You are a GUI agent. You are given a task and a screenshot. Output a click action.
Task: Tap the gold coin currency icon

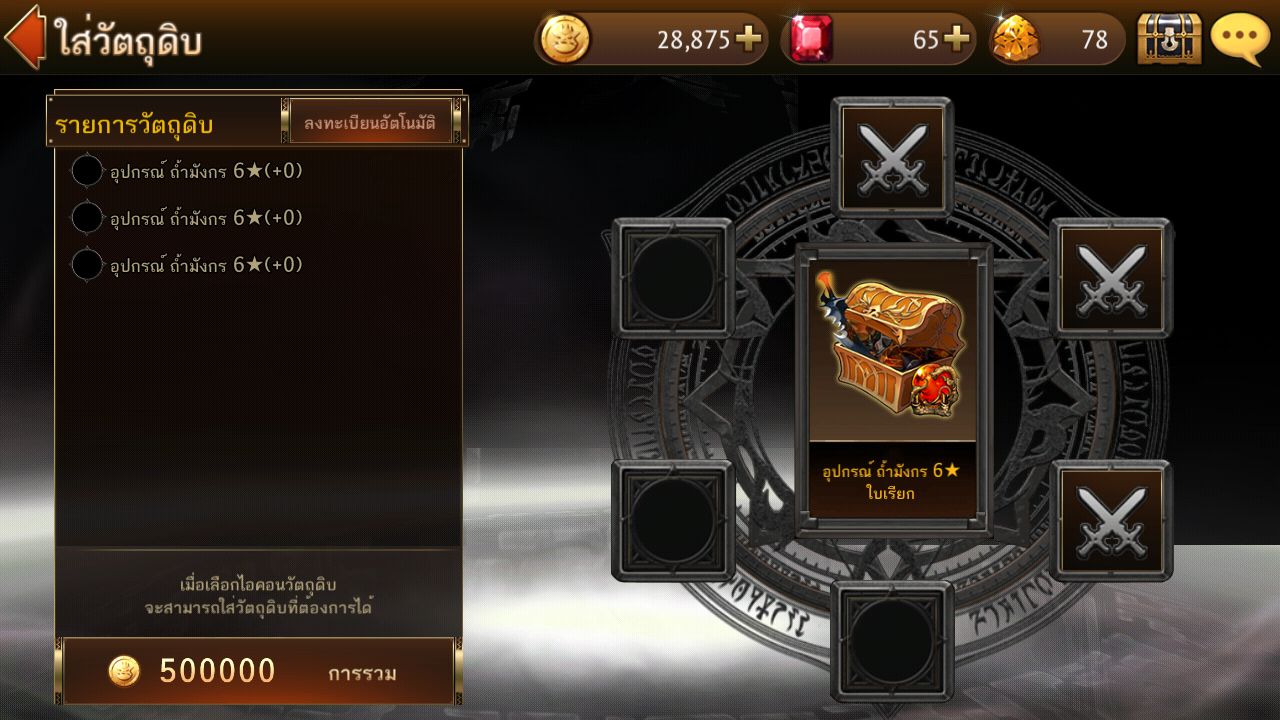[565, 39]
